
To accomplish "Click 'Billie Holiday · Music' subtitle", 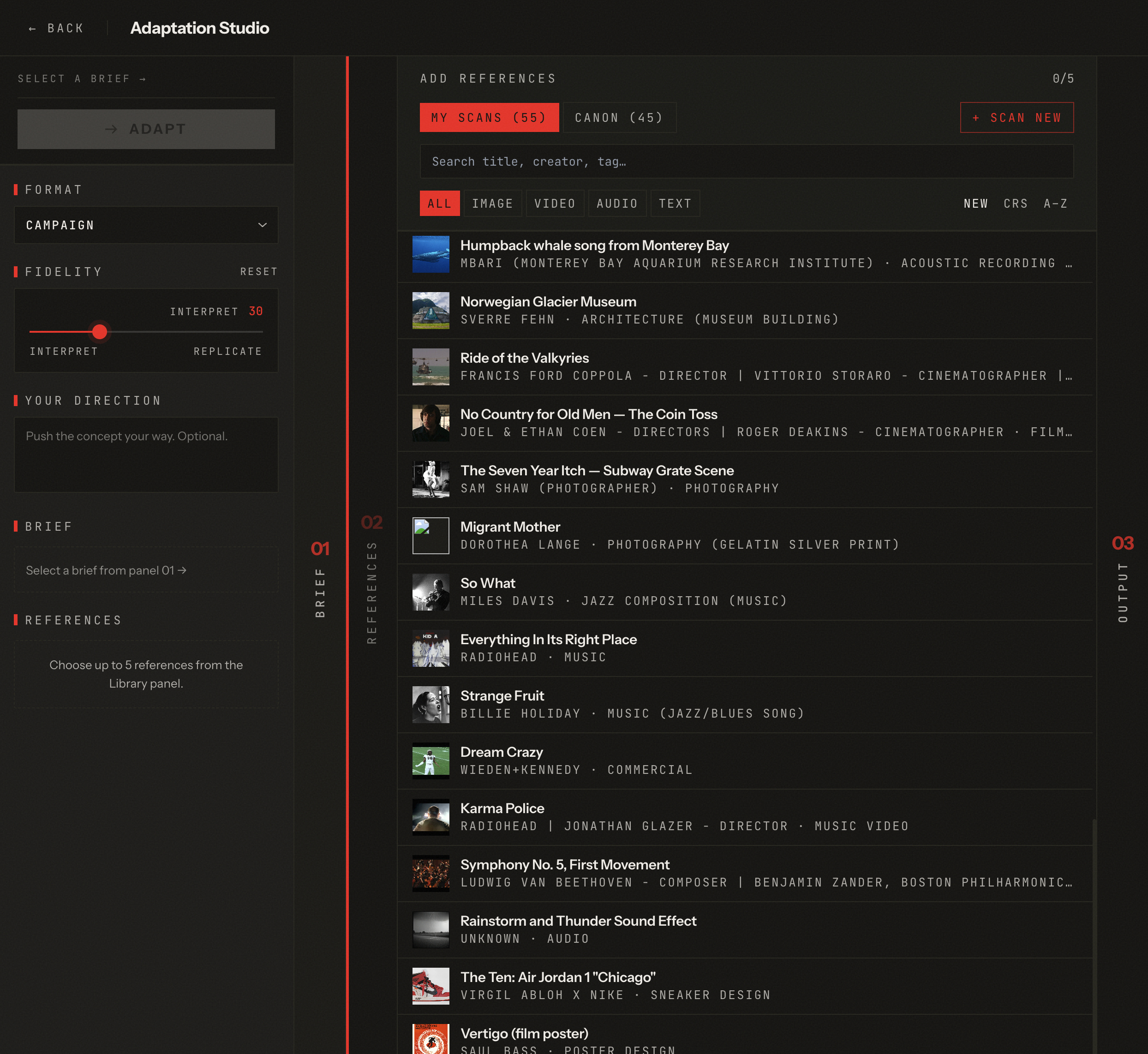I will [632, 713].
